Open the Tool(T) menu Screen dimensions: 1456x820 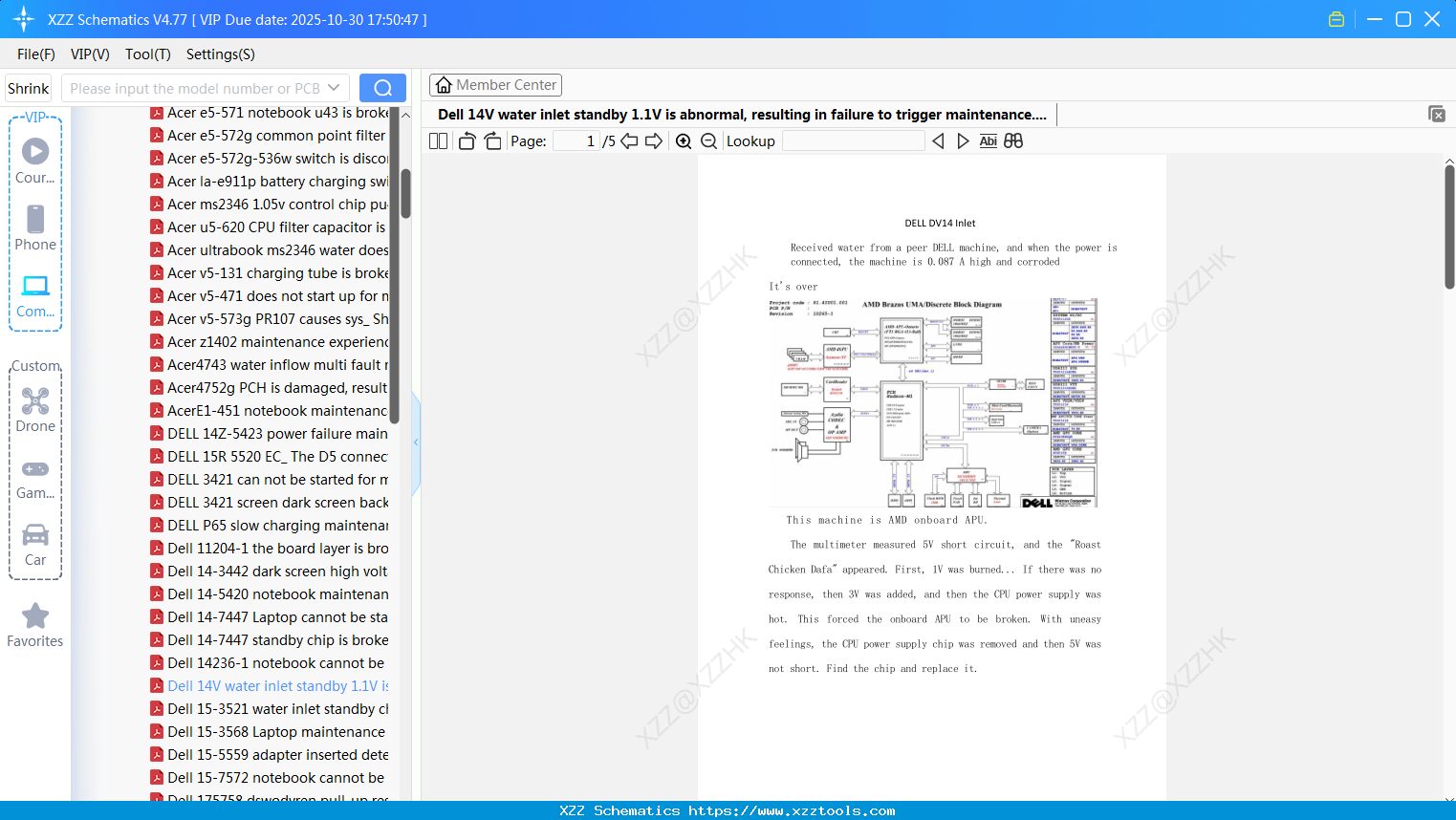pos(148,54)
